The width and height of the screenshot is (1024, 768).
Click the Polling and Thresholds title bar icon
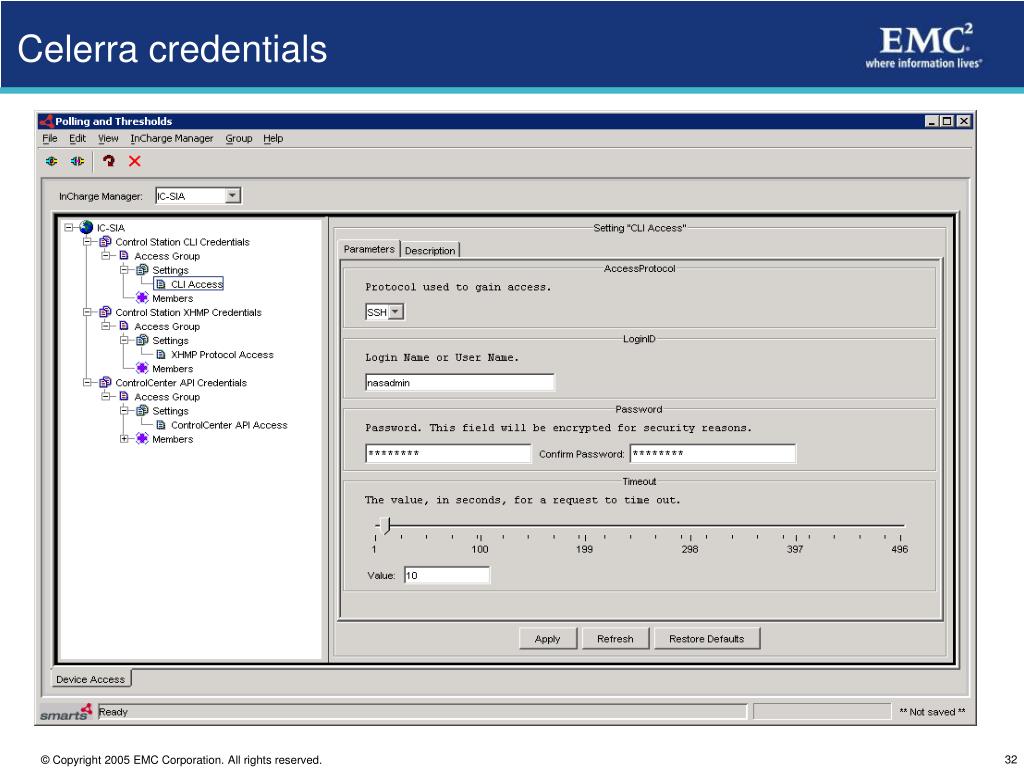(x=46, y=121)
